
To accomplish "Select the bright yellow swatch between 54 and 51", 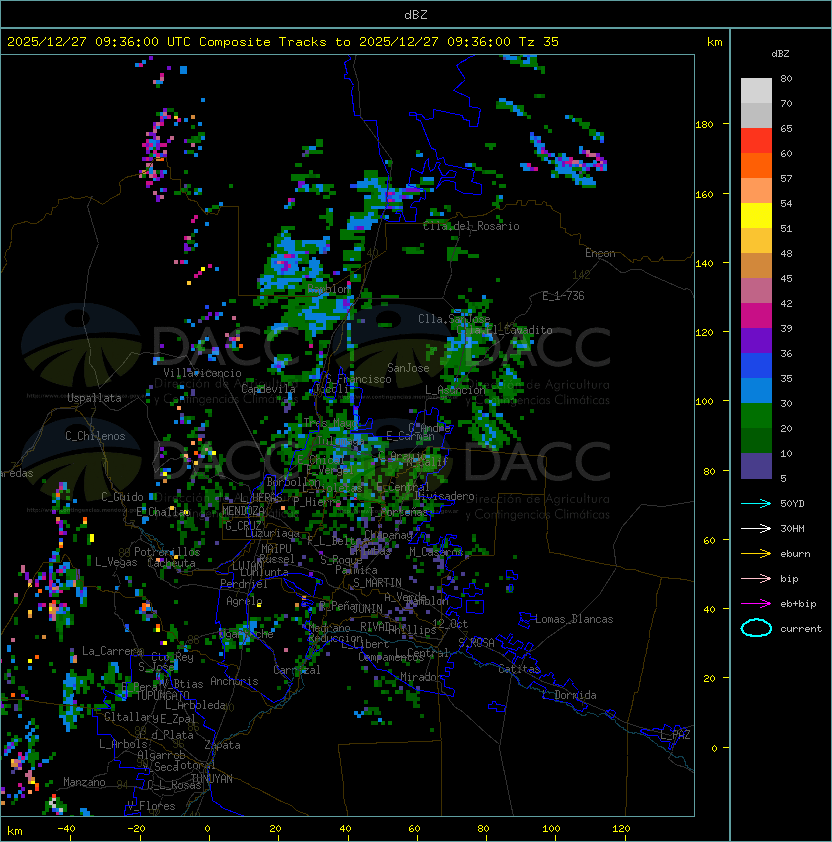I will point(756,216).
